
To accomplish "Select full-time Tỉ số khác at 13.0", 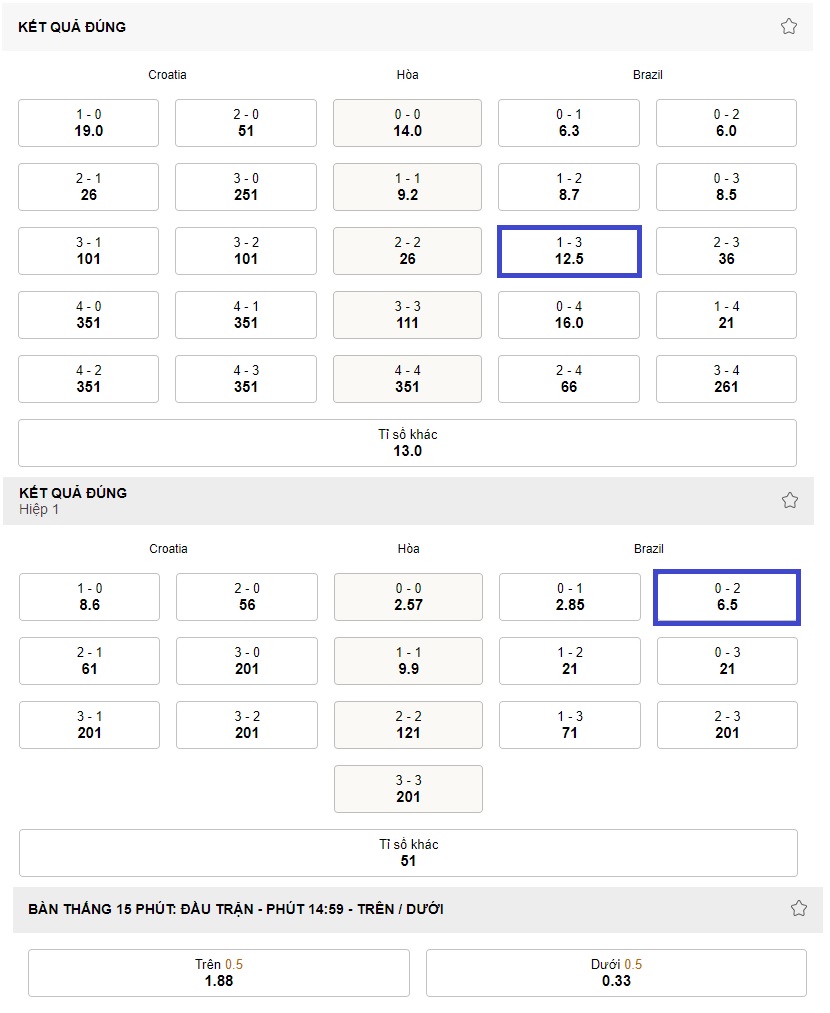I will tap(408, 443).
